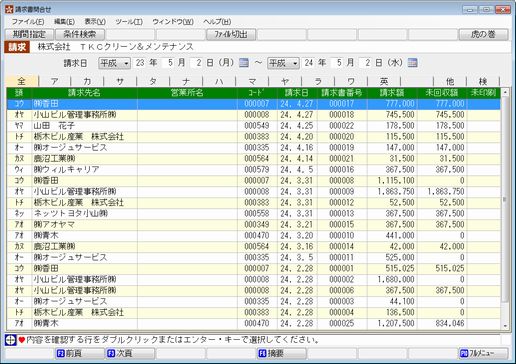The height and width of the screenshot is (364, 516).
Task: Select the ネッツトヨタ小山 row
Action: pyautogui.click(x=253, y=214)
